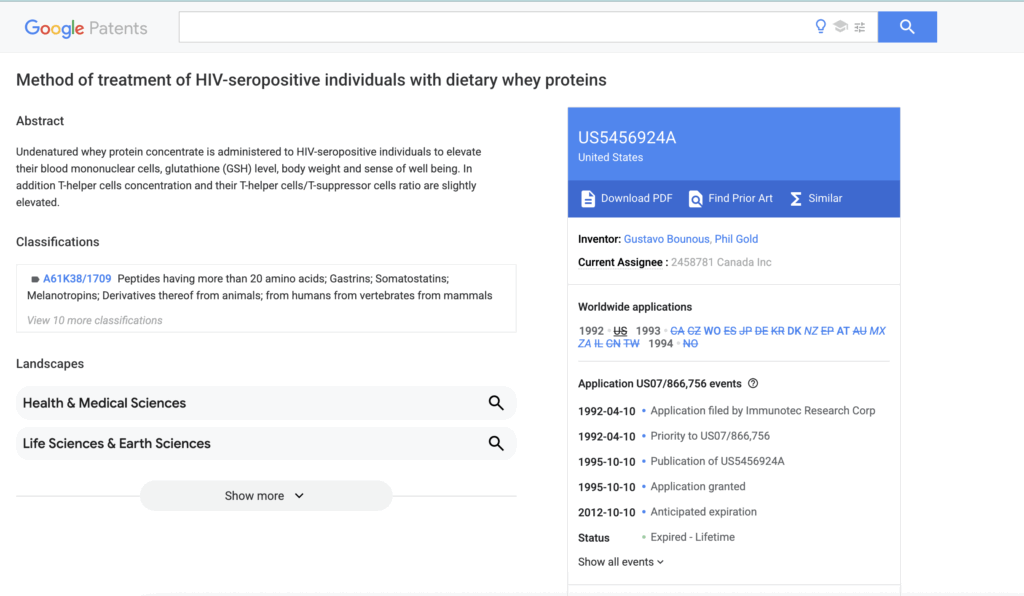This screenshot has width=1024, height=596.
Task: Click the help icon beside application events
Action: [753, 383]
